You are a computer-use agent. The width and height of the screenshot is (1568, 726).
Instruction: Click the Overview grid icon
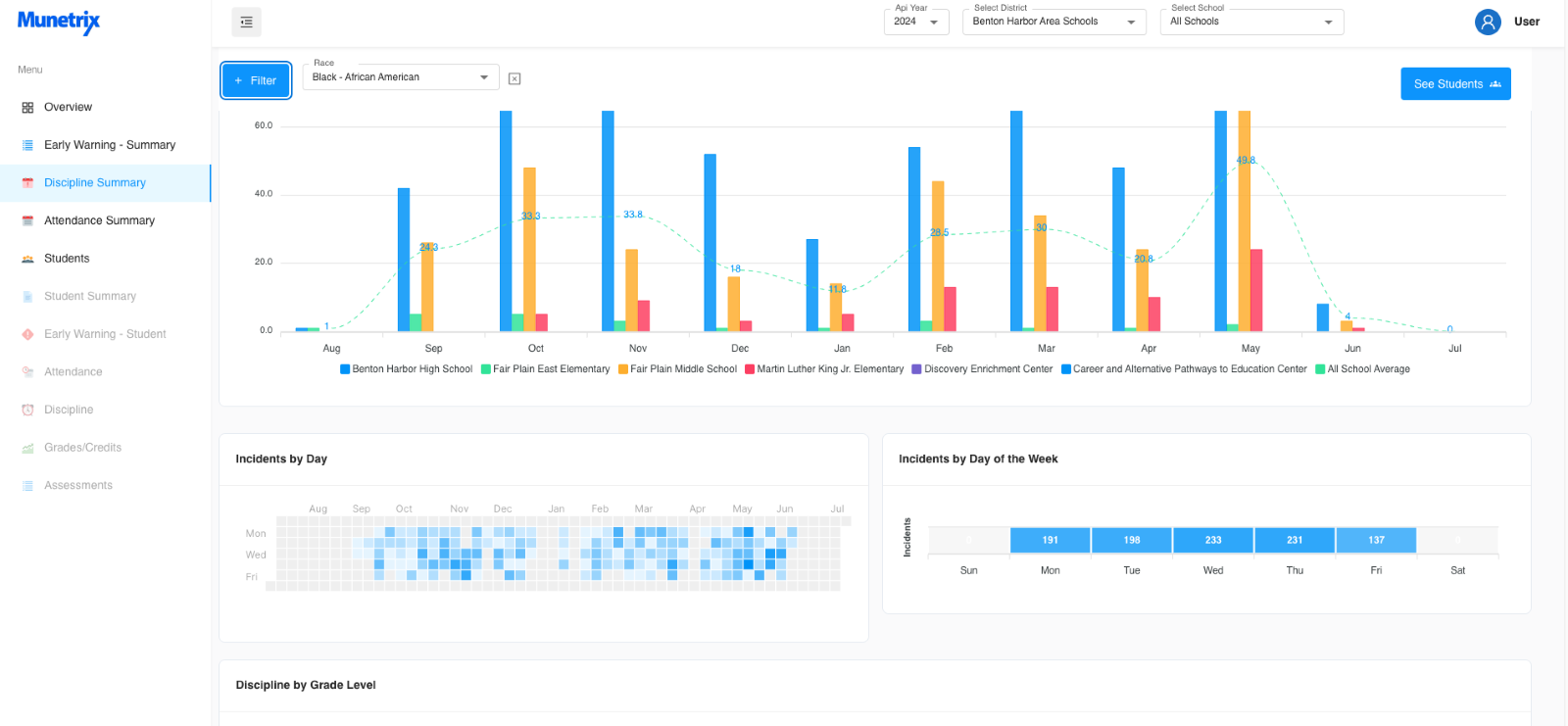(x=27, y=108)
